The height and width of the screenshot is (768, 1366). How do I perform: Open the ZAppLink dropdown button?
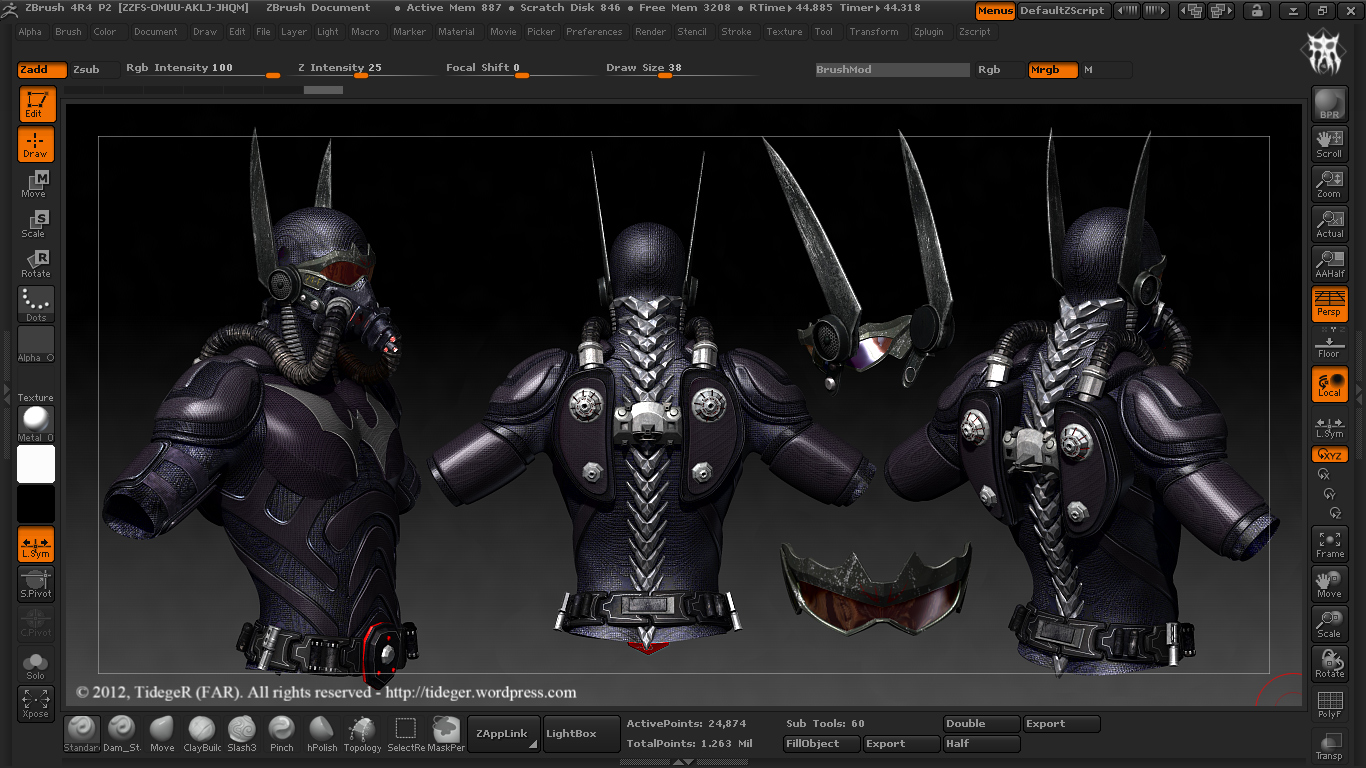503,734
